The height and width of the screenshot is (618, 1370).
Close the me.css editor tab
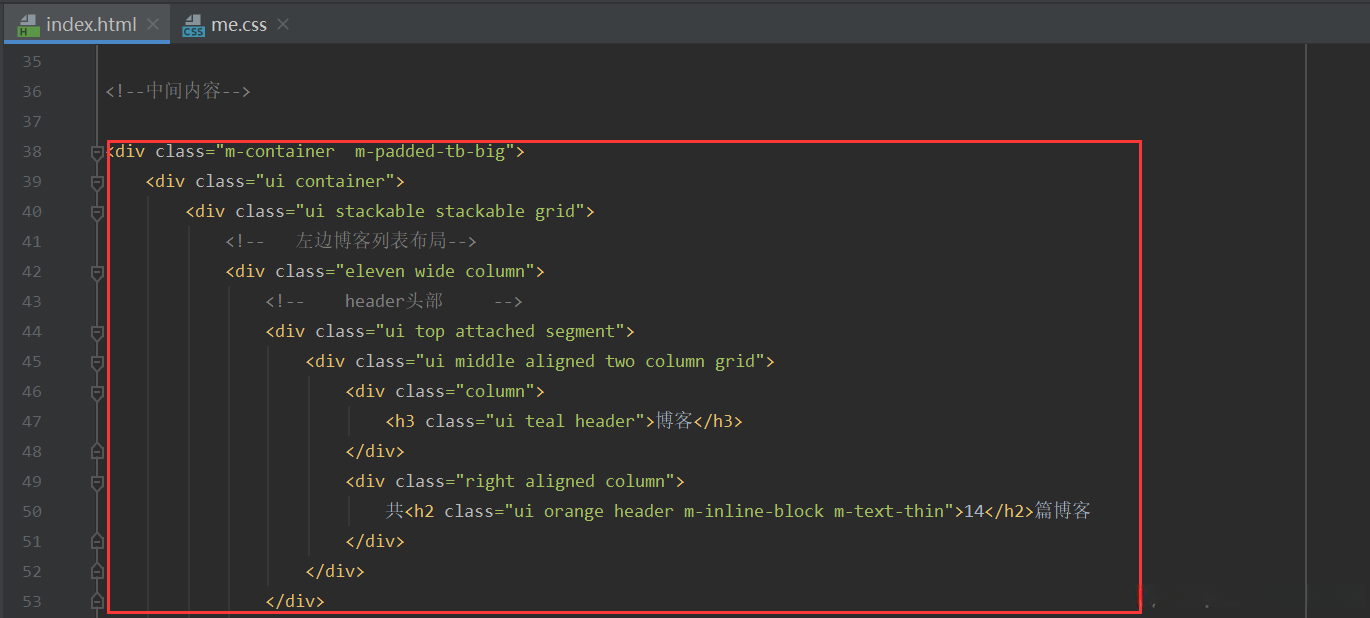(283, 24)
